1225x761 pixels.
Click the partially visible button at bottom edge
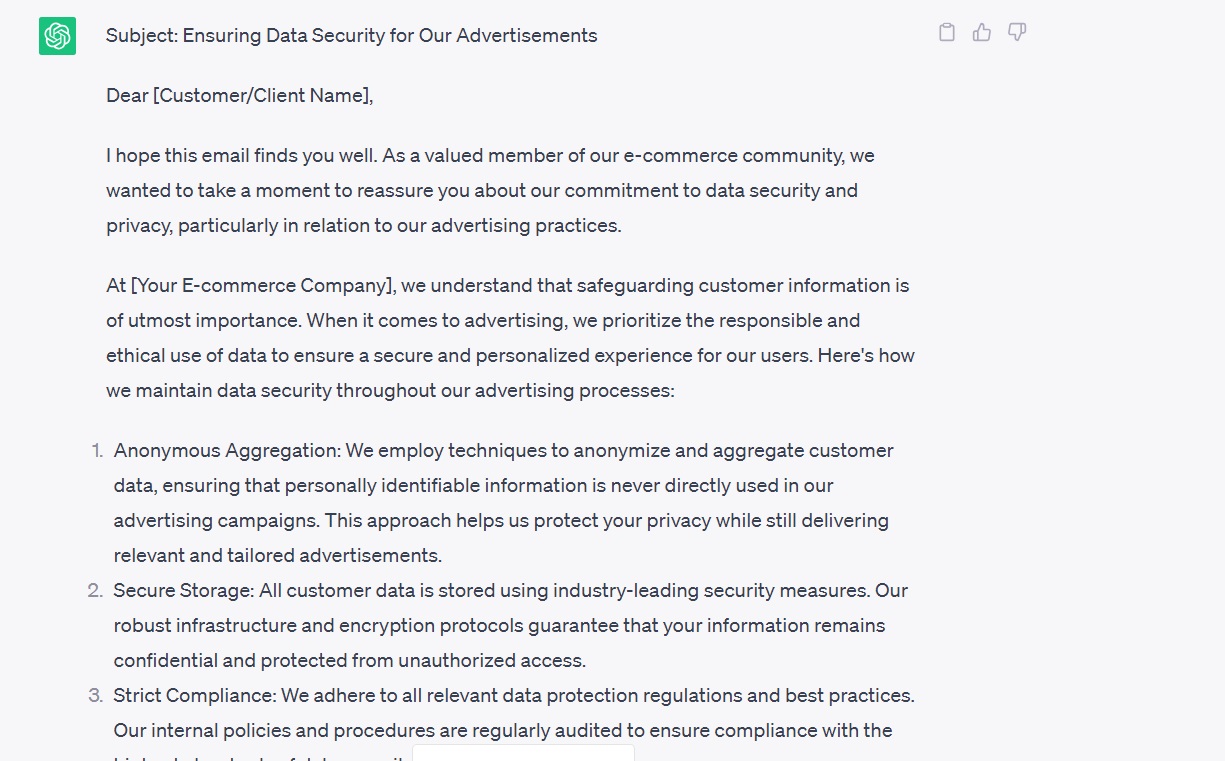click(523, 753)
